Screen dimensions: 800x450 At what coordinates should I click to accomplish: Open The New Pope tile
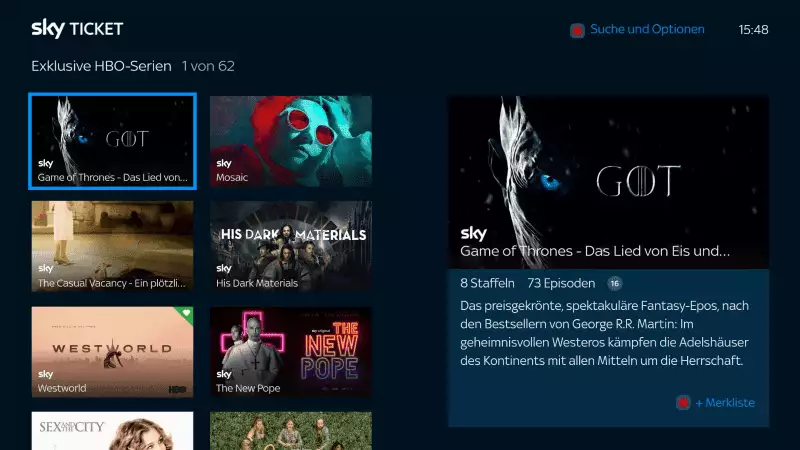(291, 352)
